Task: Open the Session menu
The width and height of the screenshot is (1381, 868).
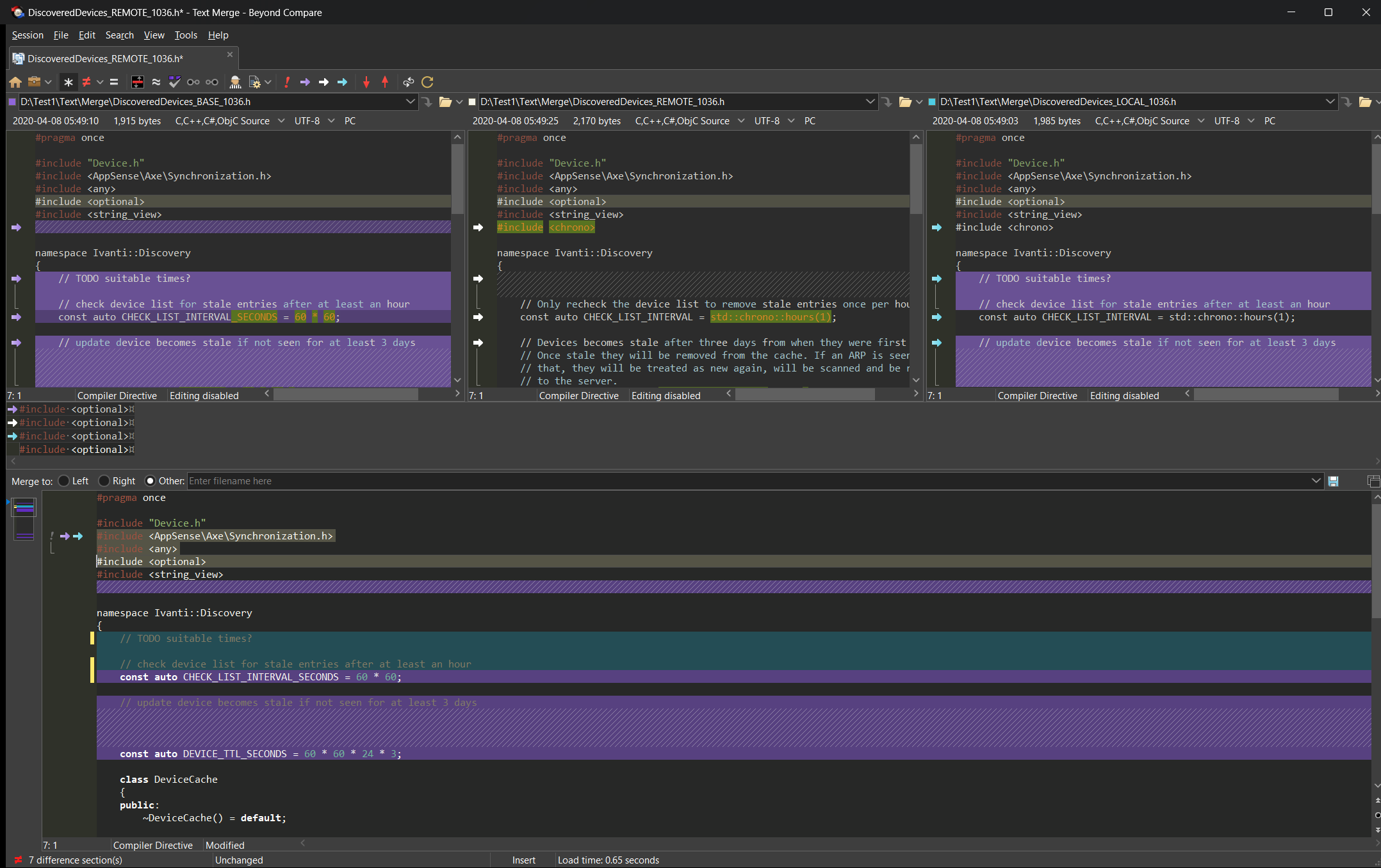Action: (28, 35)
